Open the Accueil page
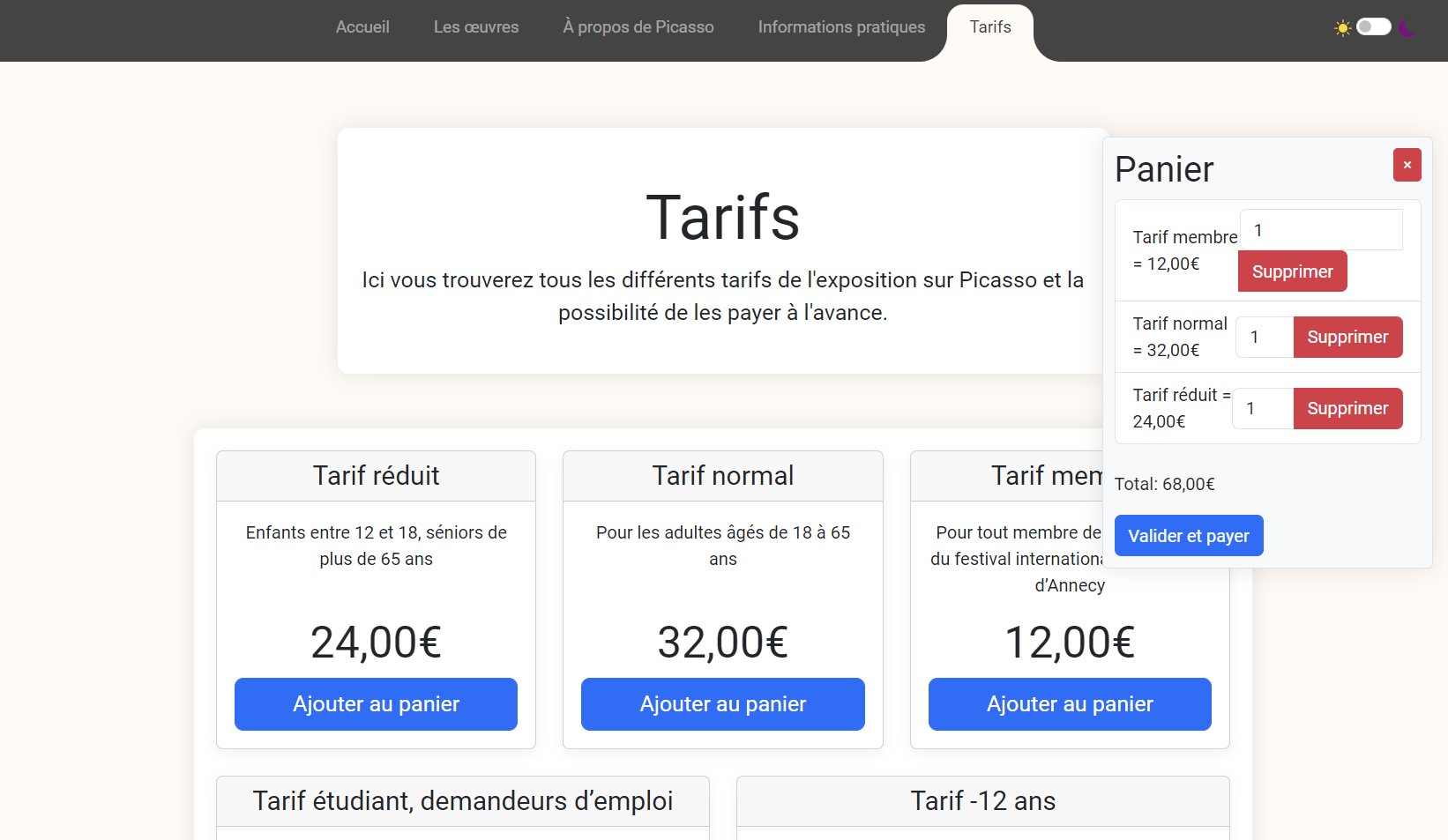Image resolution: width=1448 pixels, height=840 pixels. pyautogui.click(x=362, y=27)
